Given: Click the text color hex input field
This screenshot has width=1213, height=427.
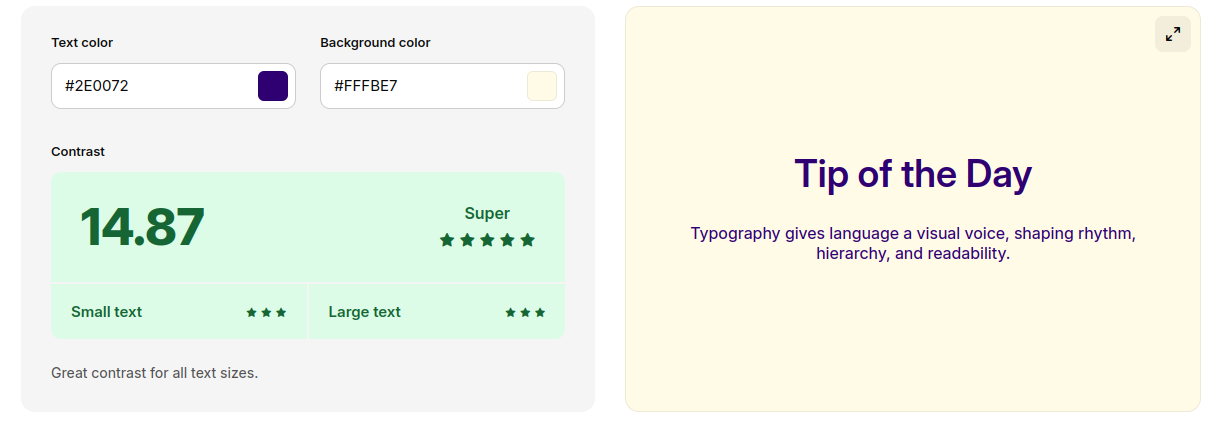Looking at the screenshot, I should pyautogui.click(x=150, y=86).
